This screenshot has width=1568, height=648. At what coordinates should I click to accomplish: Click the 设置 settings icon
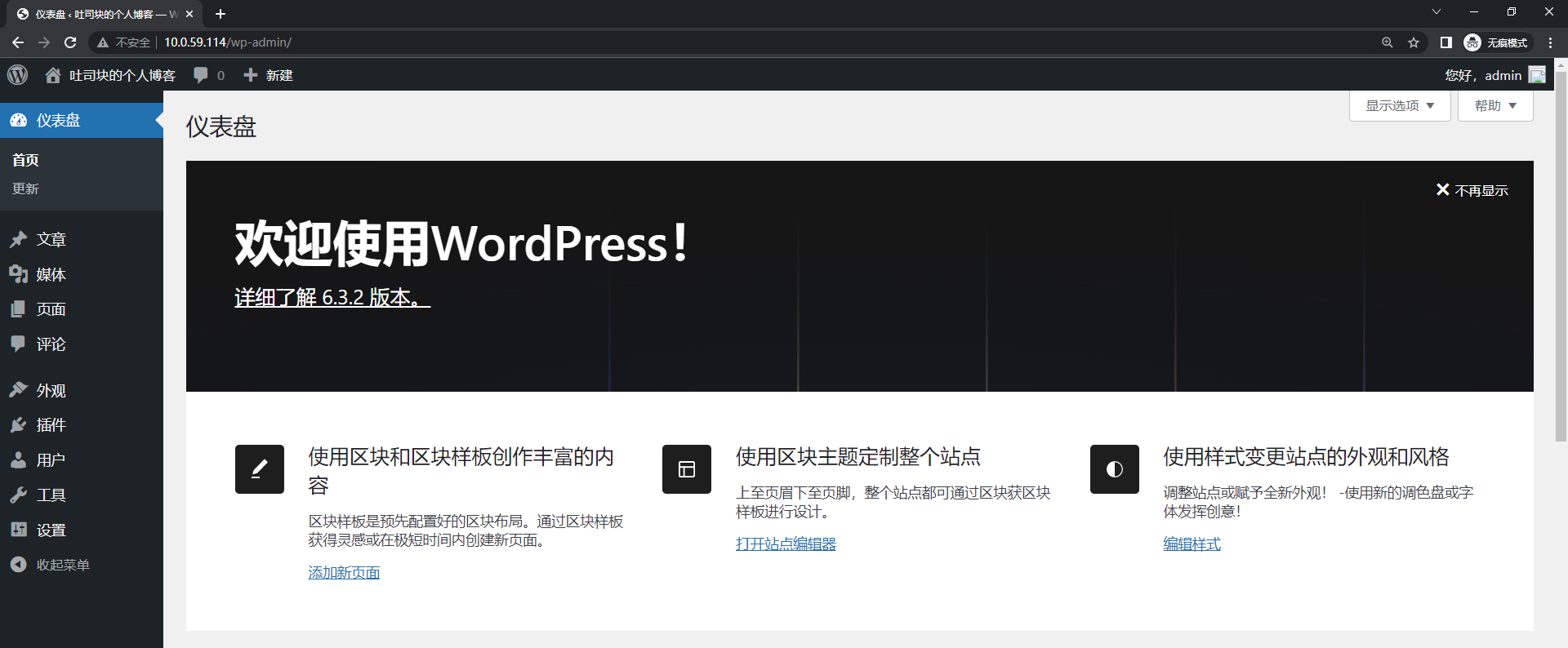click(x=19, y=530)
